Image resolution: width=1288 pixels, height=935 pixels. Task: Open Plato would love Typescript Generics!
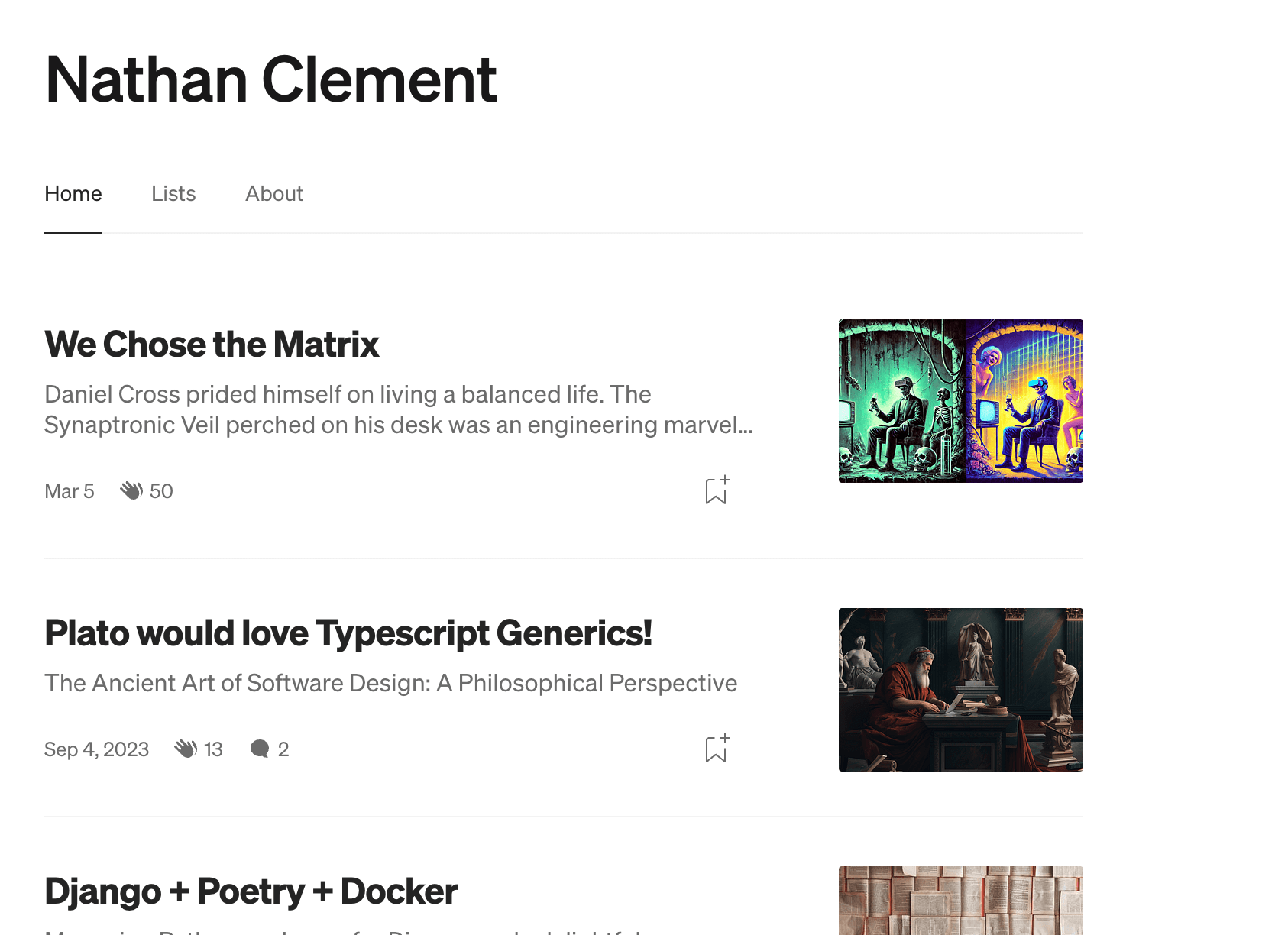[348, 632]
